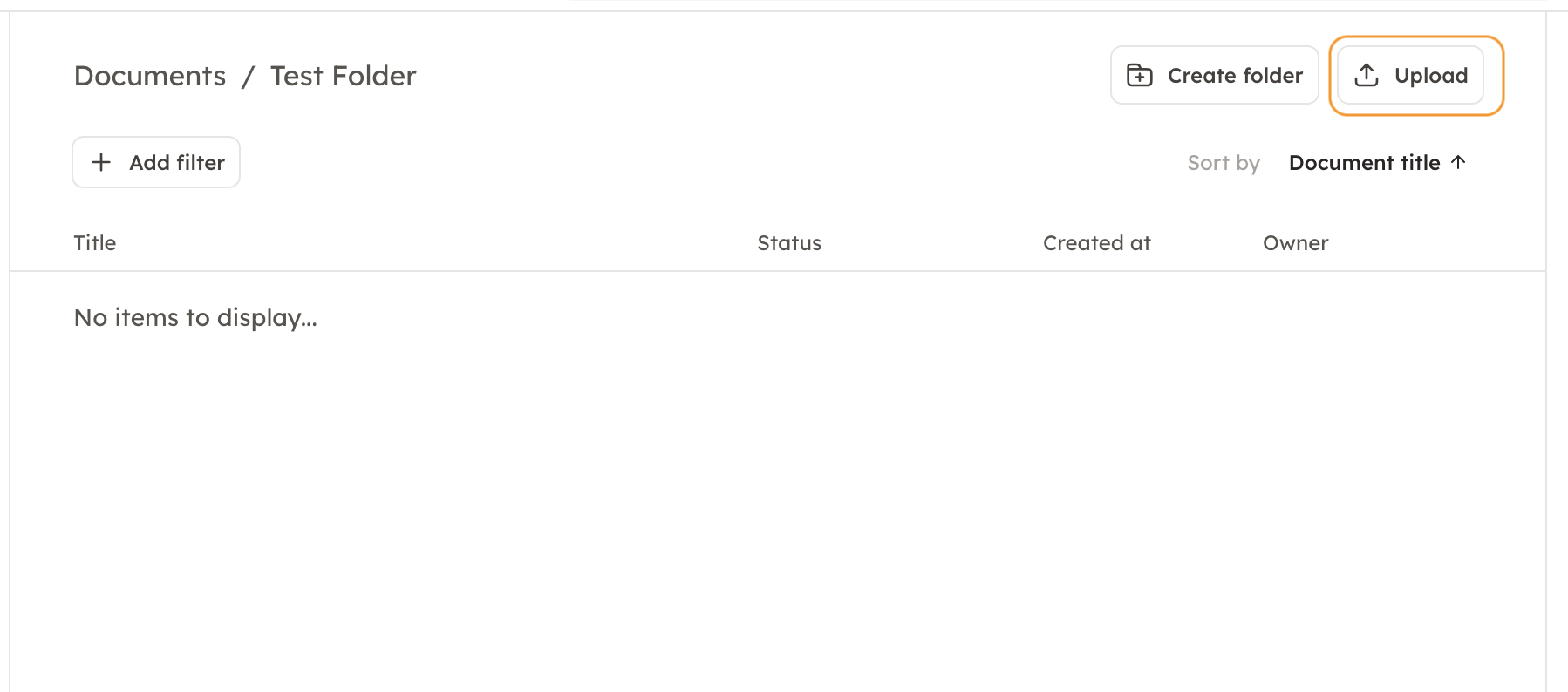Open the Document title sort dropdown
This screenshot has width=1568, height=692.
(x=1364, y=163)
